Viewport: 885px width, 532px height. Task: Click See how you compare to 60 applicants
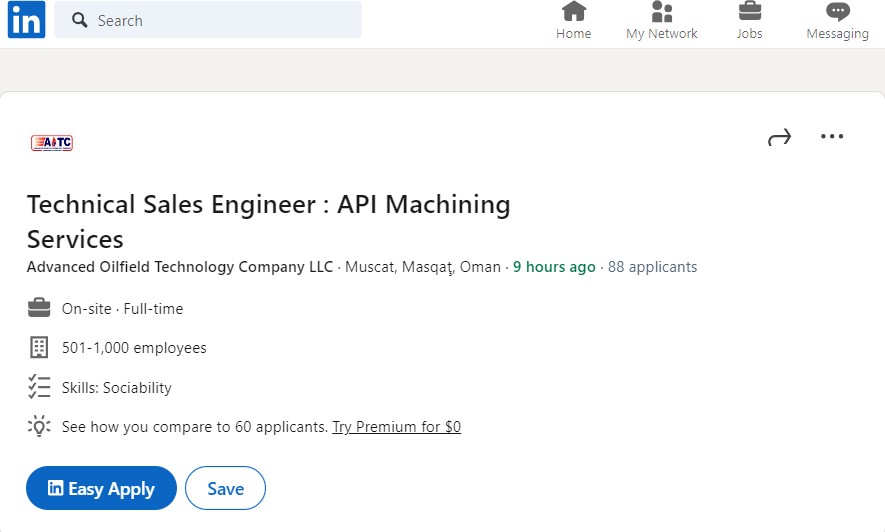(195, 427)
